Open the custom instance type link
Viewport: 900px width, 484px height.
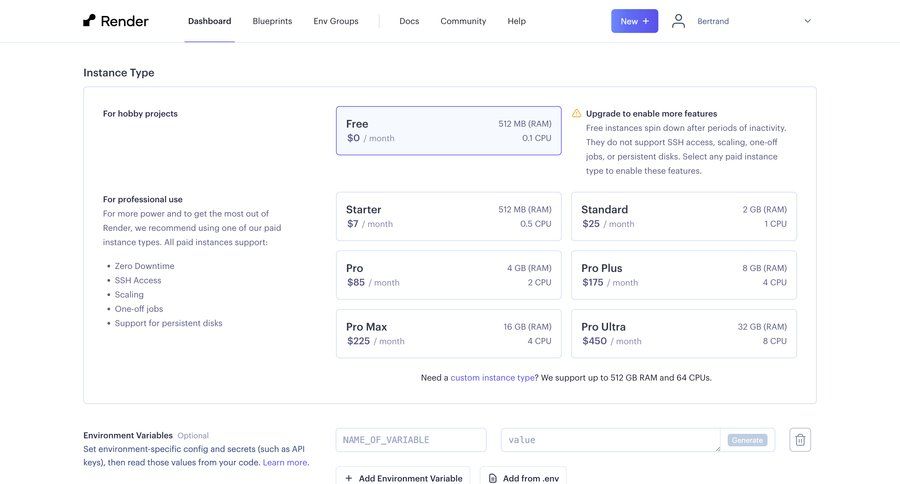(492, 378)
